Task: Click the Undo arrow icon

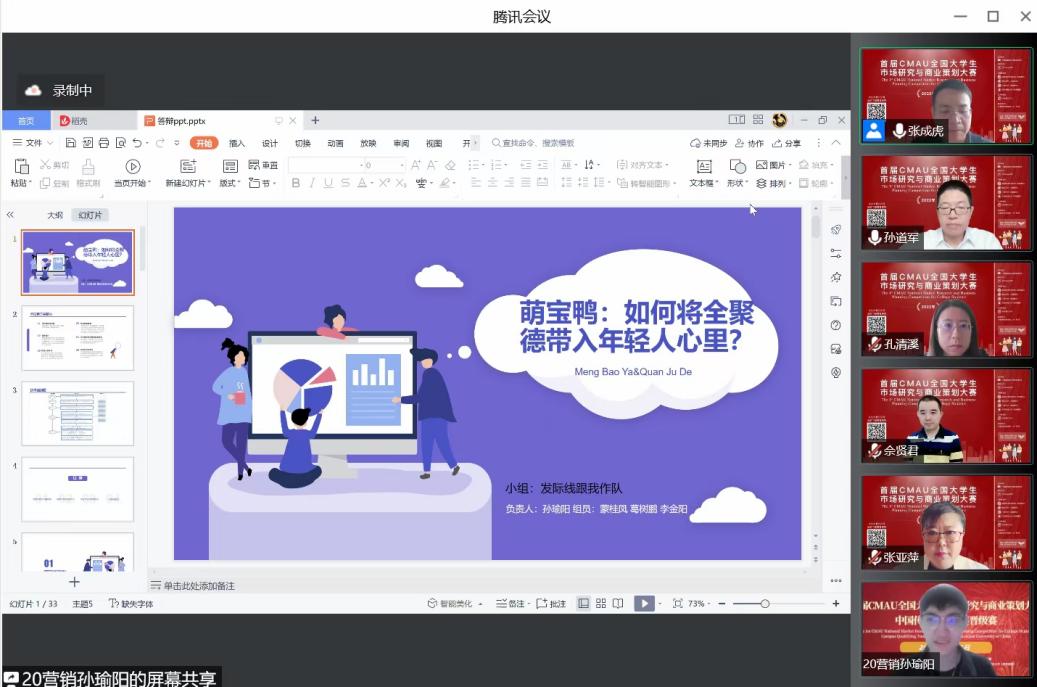Action: tap(138, 143)
